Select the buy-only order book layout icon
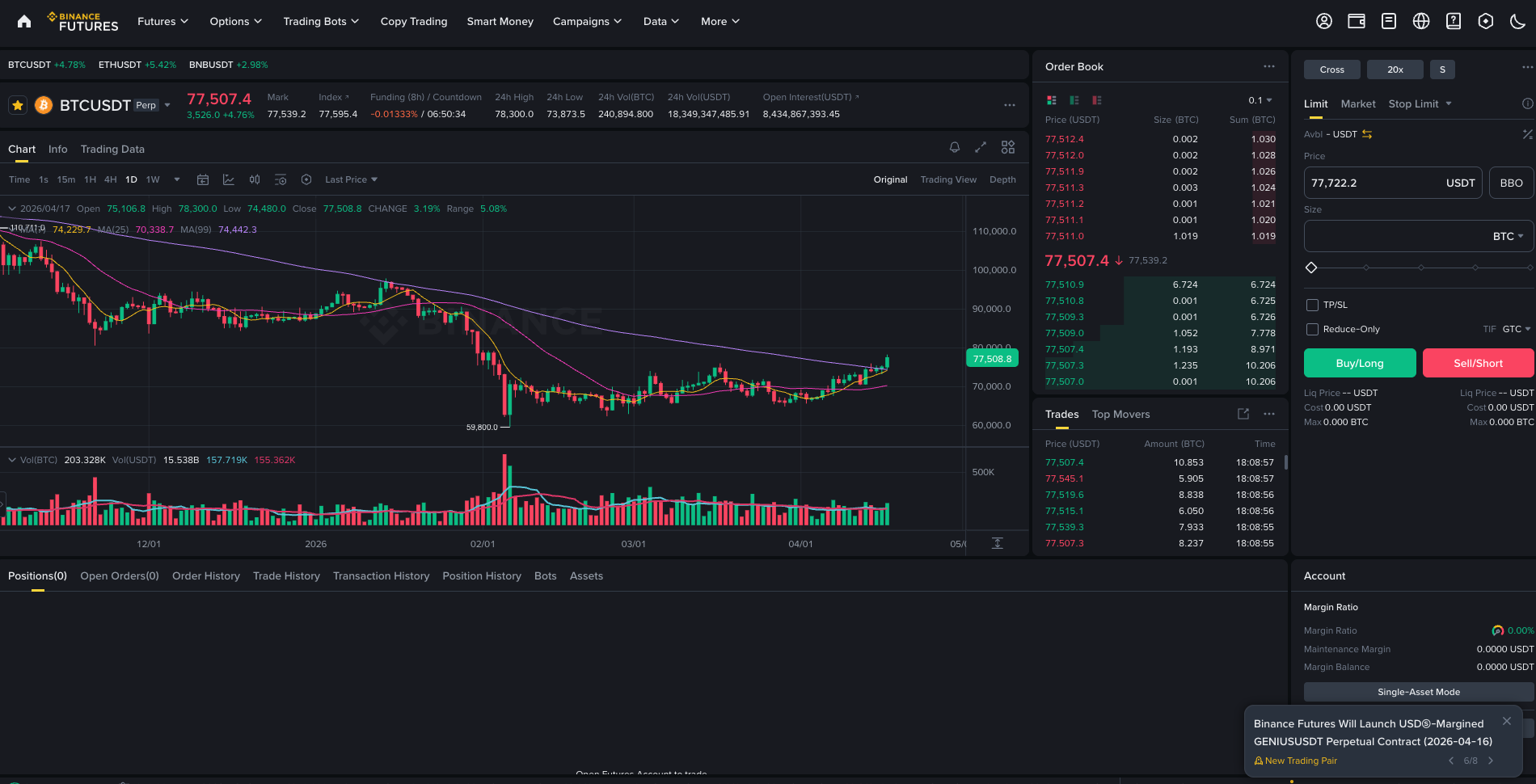1536x784 pixels. [x=1074, y=99]
